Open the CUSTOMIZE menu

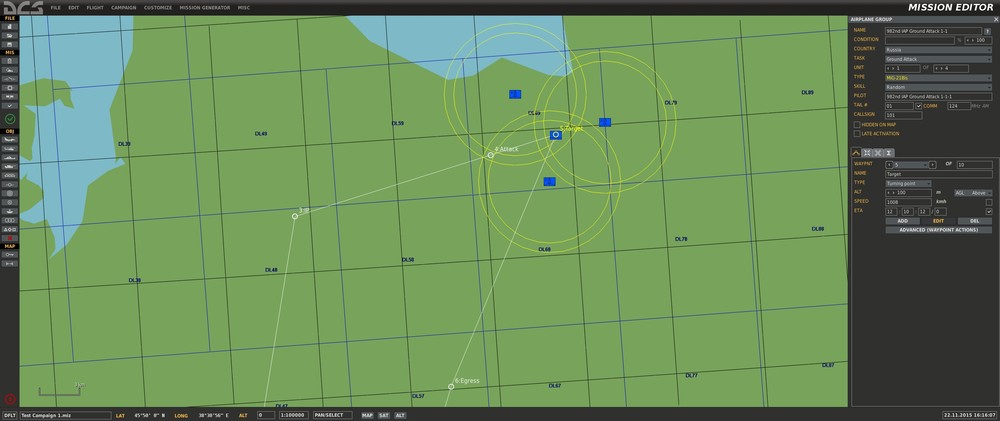click(158, 8)
